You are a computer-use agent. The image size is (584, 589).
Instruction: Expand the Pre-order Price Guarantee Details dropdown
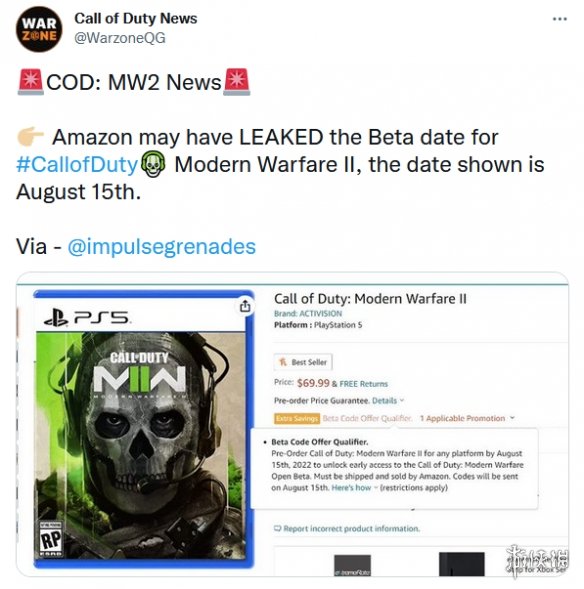click(x=388, y=400)
